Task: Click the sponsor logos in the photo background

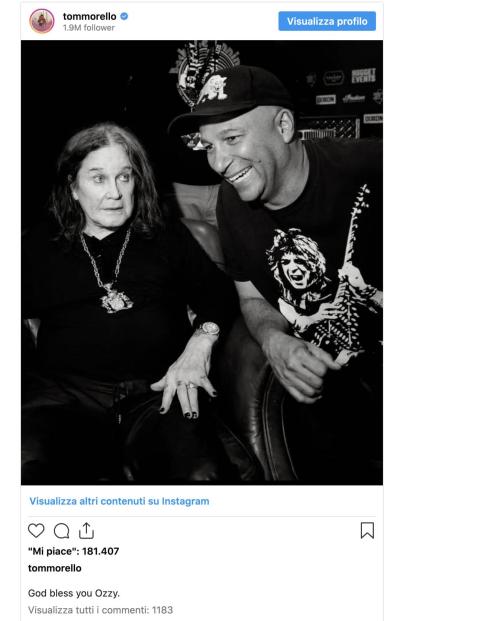Action: (x=344, y=89)
